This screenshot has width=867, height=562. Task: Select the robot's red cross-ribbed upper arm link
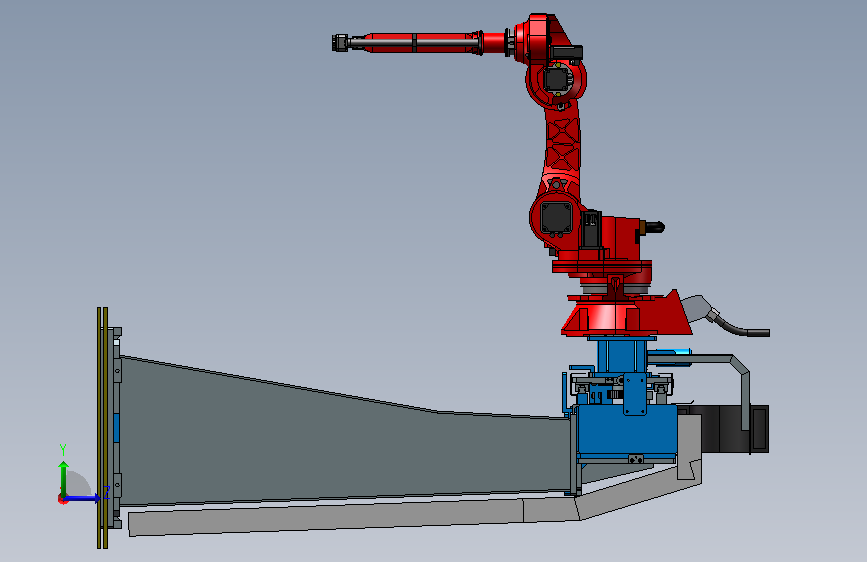pos(563,144)
